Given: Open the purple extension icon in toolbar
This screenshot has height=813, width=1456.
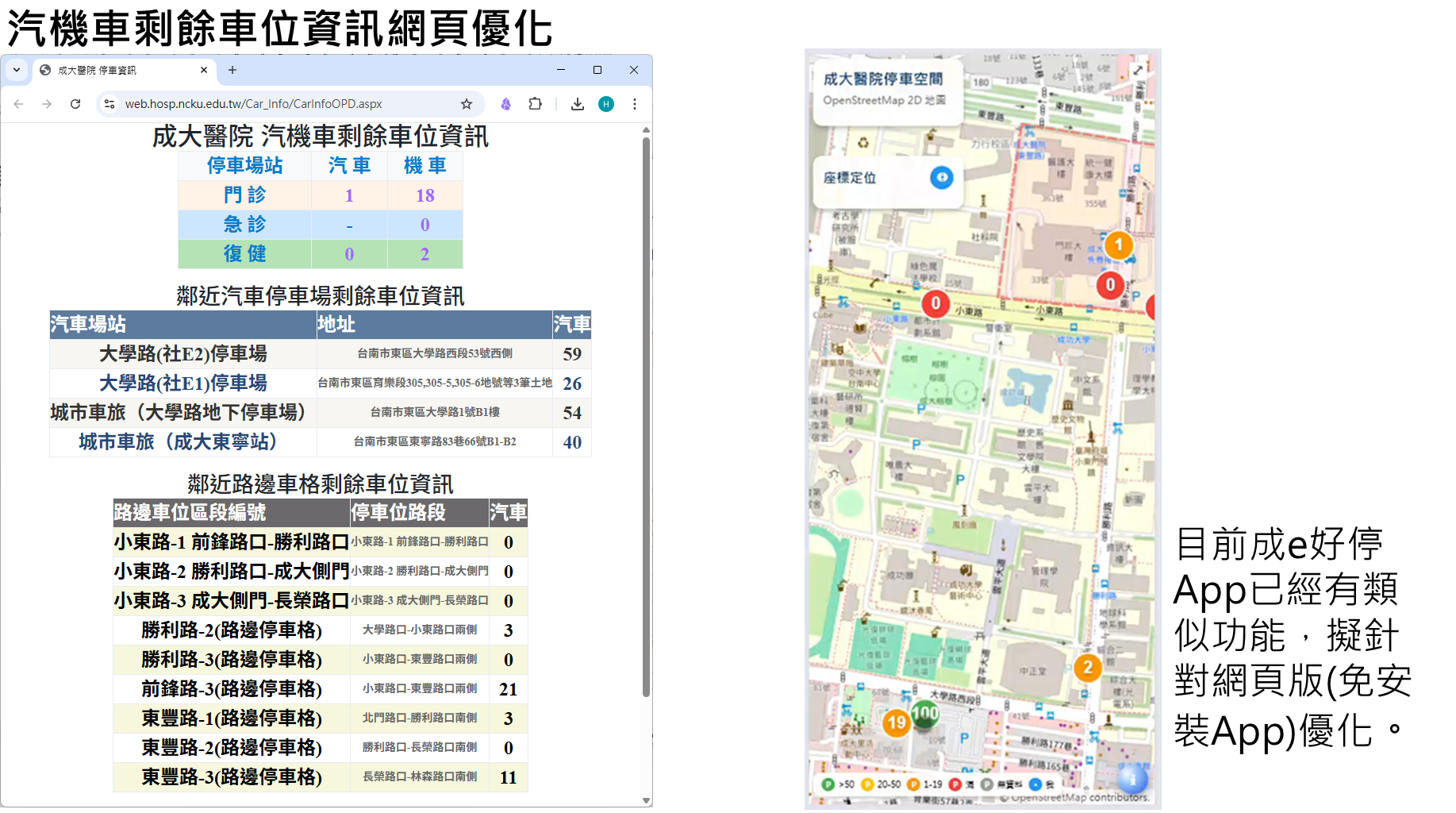Looking at the screenshot, I should [x=506, y=104].
